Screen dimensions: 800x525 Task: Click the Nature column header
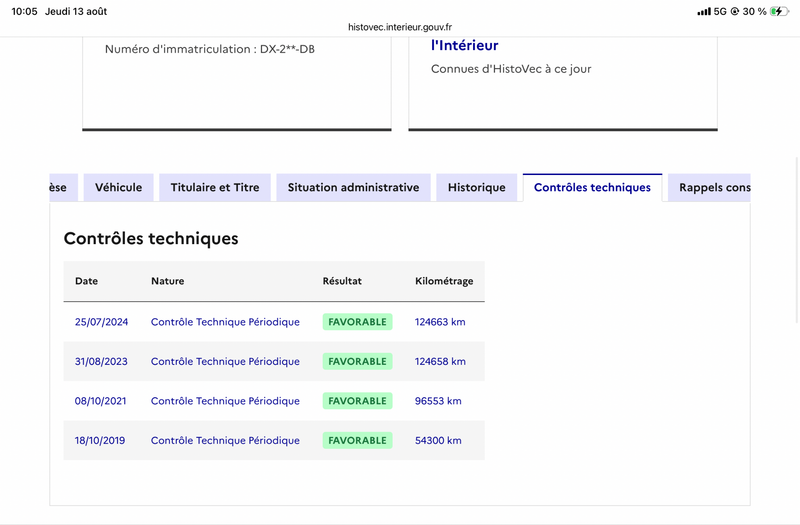tap(167, 281)
